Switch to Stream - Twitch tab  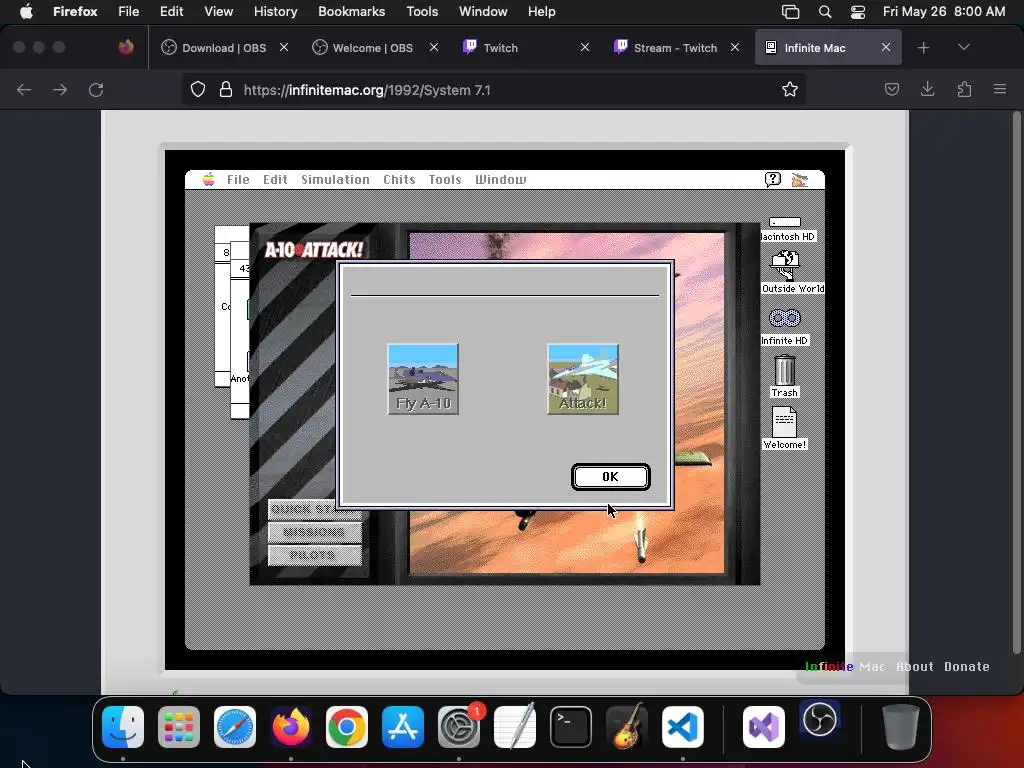coord(675,48)
